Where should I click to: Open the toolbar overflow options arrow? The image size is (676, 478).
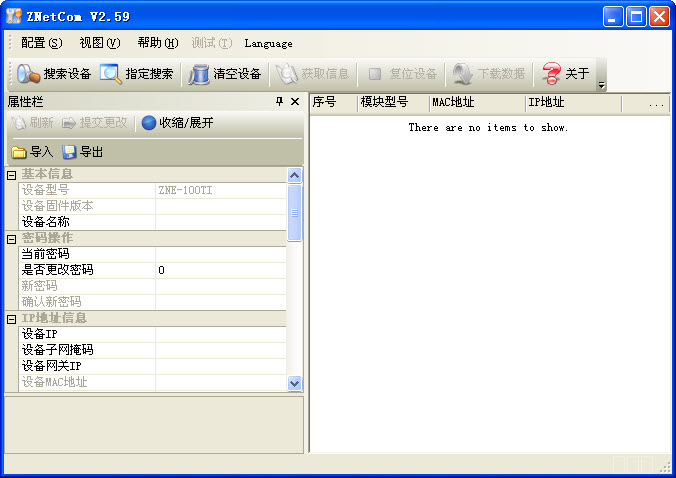tap(601, 86)
